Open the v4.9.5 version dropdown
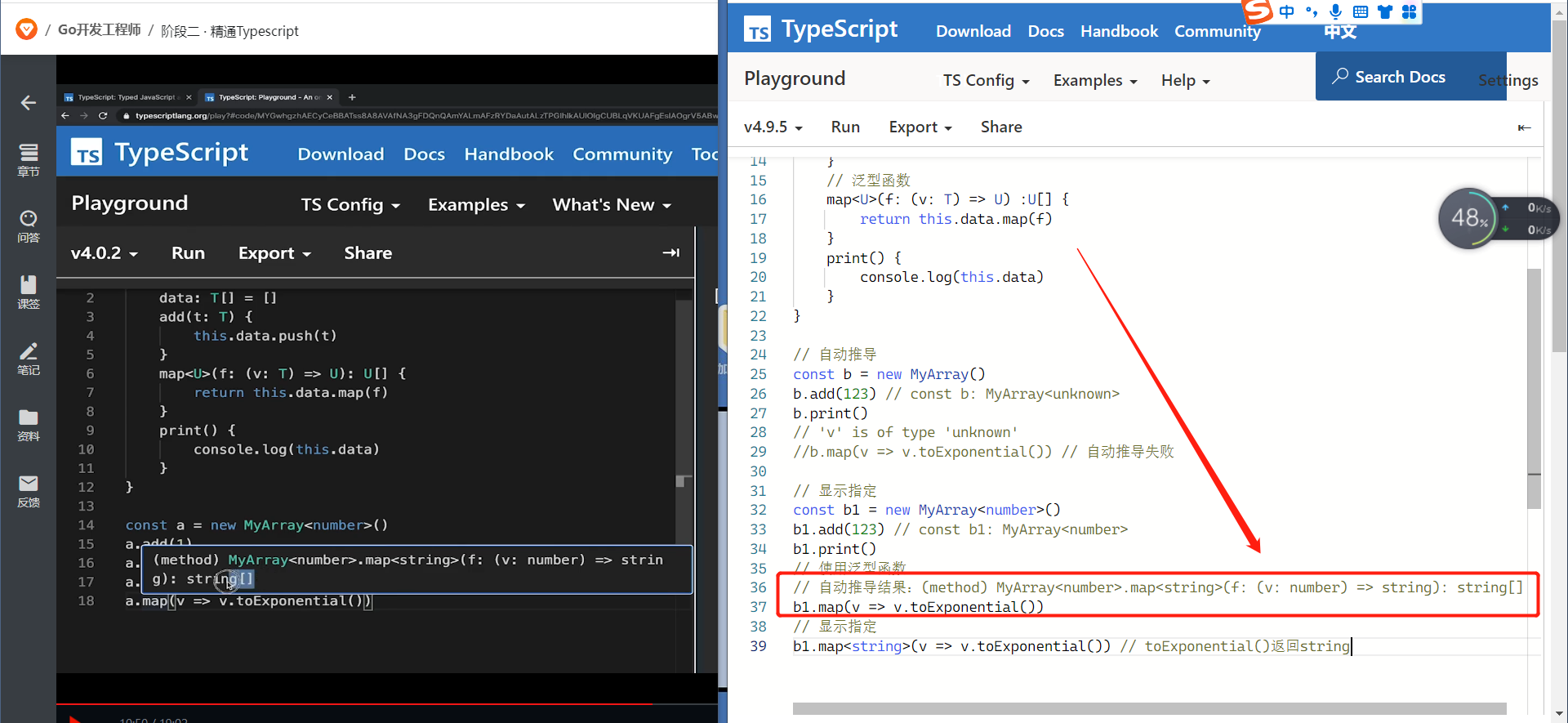Screen dimensions: 1568x723 [x=773, y=127]
